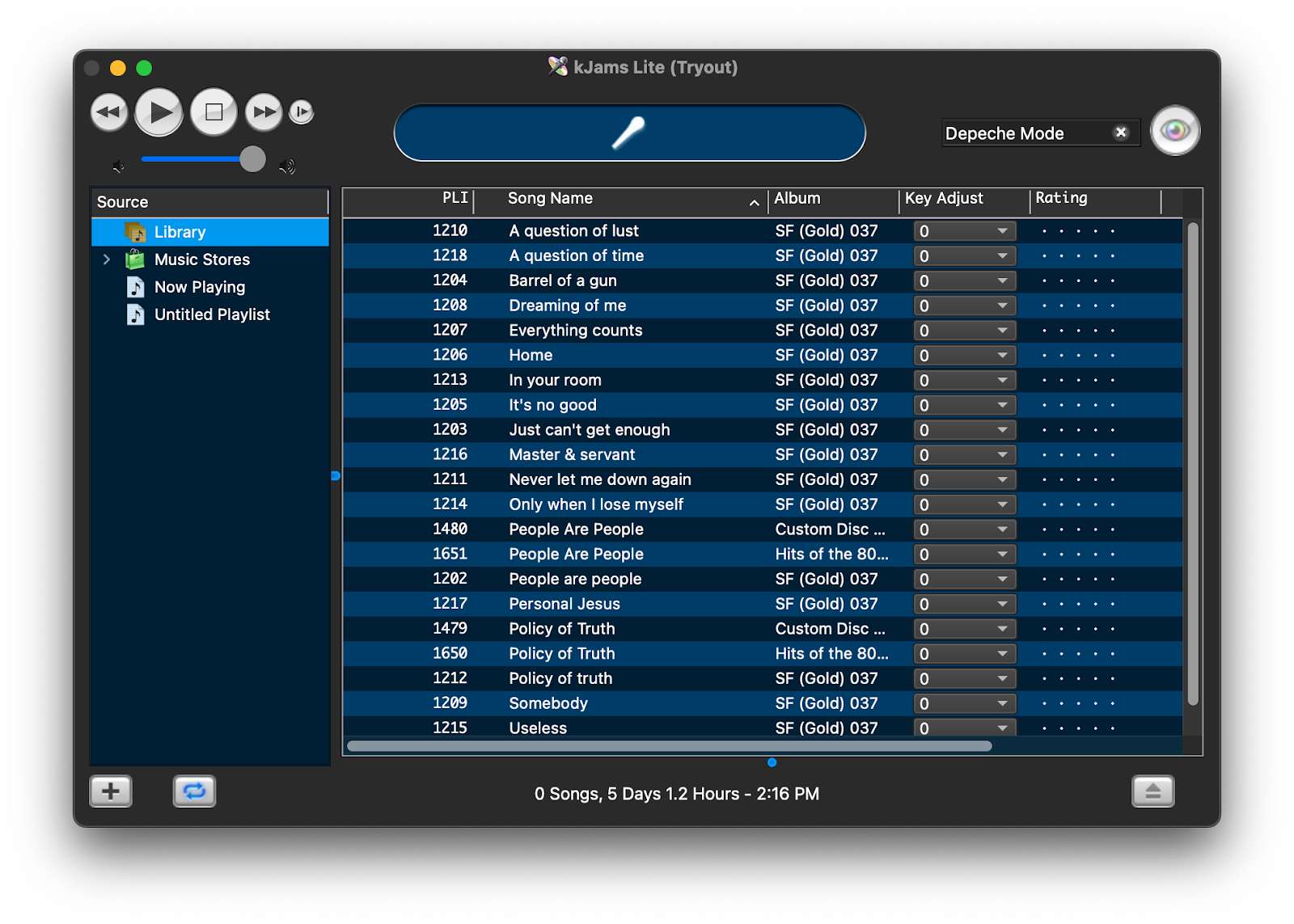Open Key Adjust dropdown for Only when I lose myself

(965, 504)
